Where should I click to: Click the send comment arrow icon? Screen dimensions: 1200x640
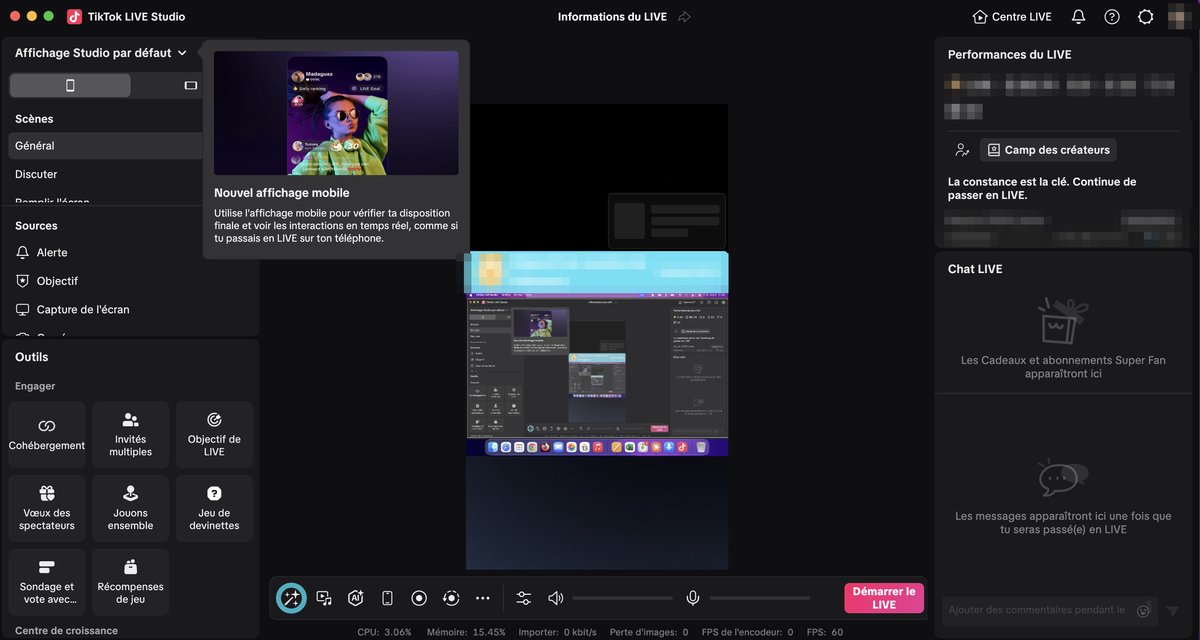tap(1173, 611)
